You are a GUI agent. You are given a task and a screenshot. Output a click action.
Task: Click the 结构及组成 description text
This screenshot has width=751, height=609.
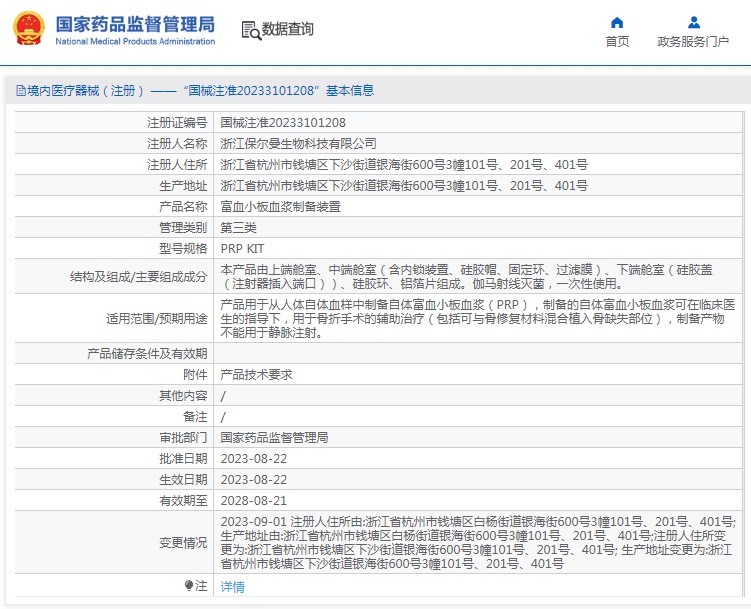click(467, 277)
